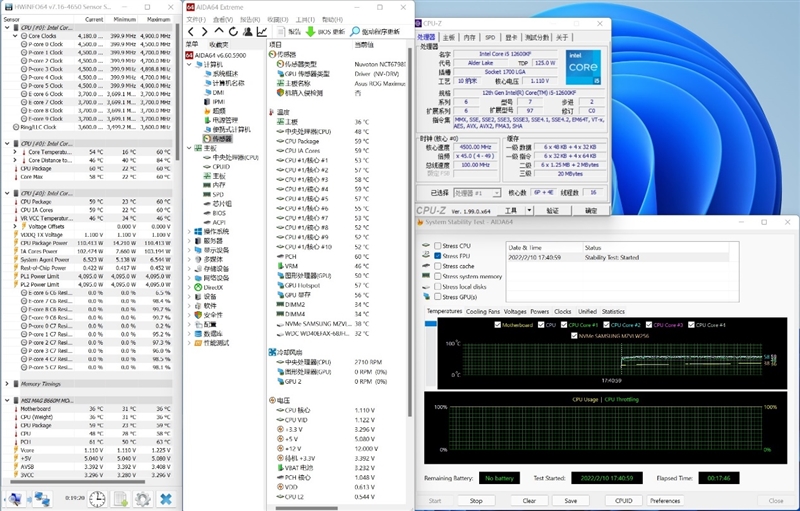800x511 pixels.
Task: Expand Core Temperatures row in HWiNFO
Action: 15,152
